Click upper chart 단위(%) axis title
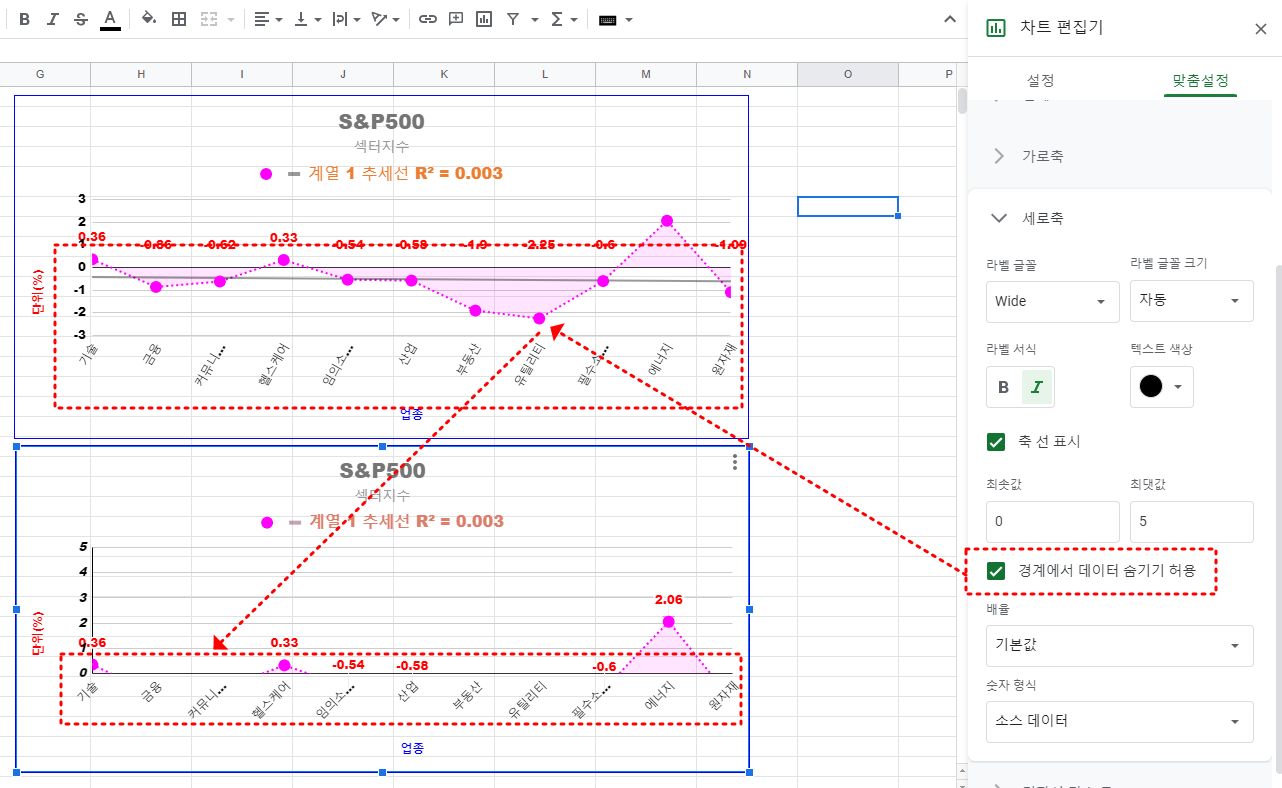Viewport: 1282px width, 788px height. point(38,292)
